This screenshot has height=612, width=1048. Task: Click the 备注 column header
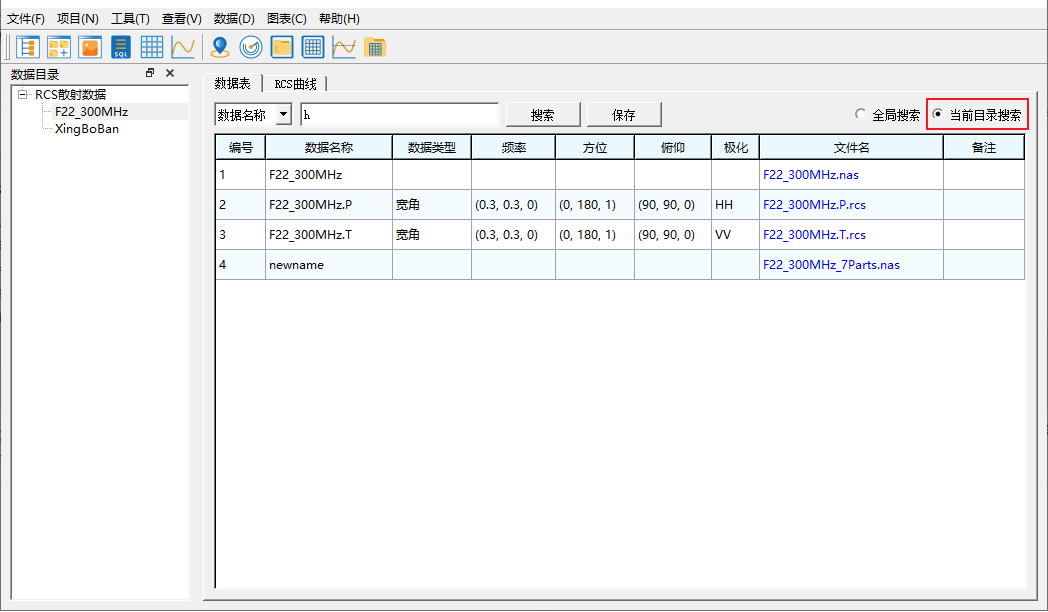pos(984,148)
